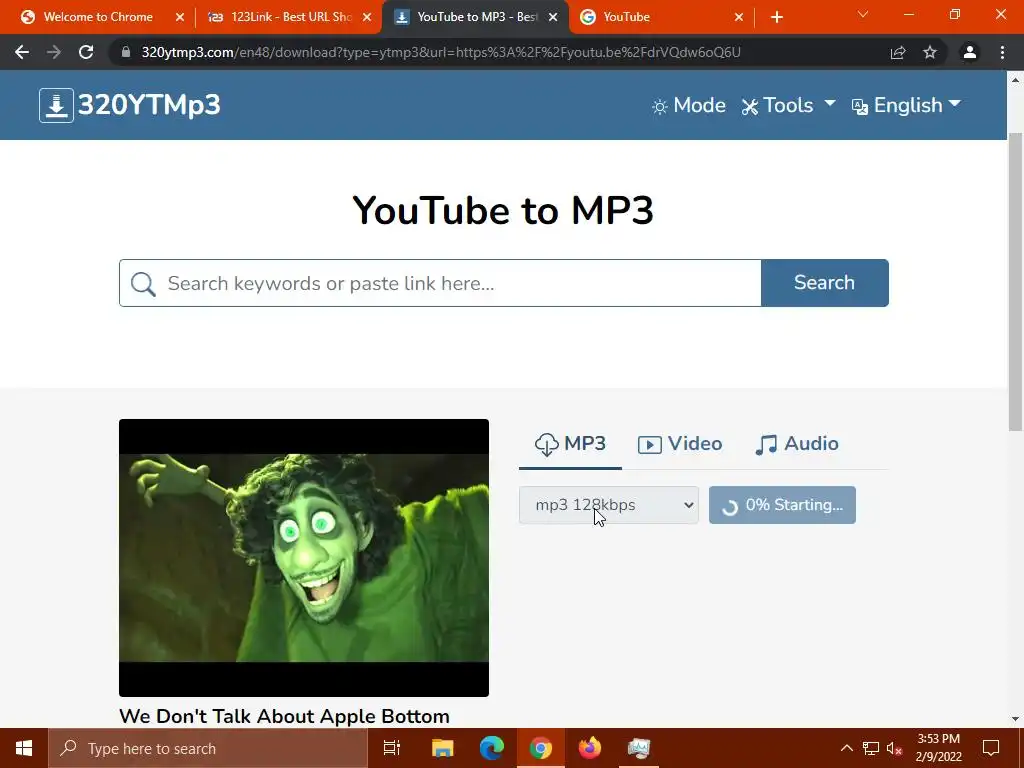This screenshot has width=1024, height=768.
Task: Switch to the YouTube Google browser tab
Action: 626,17
